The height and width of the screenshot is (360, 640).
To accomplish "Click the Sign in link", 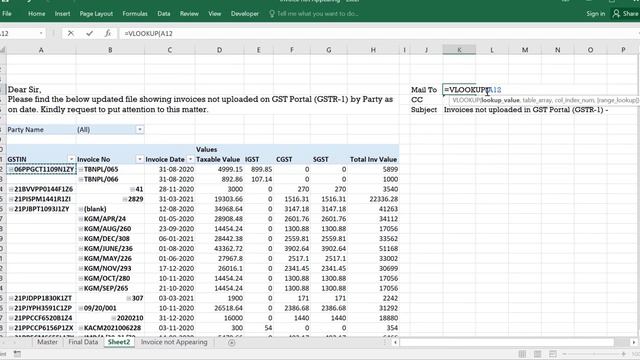I will tap(596, 14).
